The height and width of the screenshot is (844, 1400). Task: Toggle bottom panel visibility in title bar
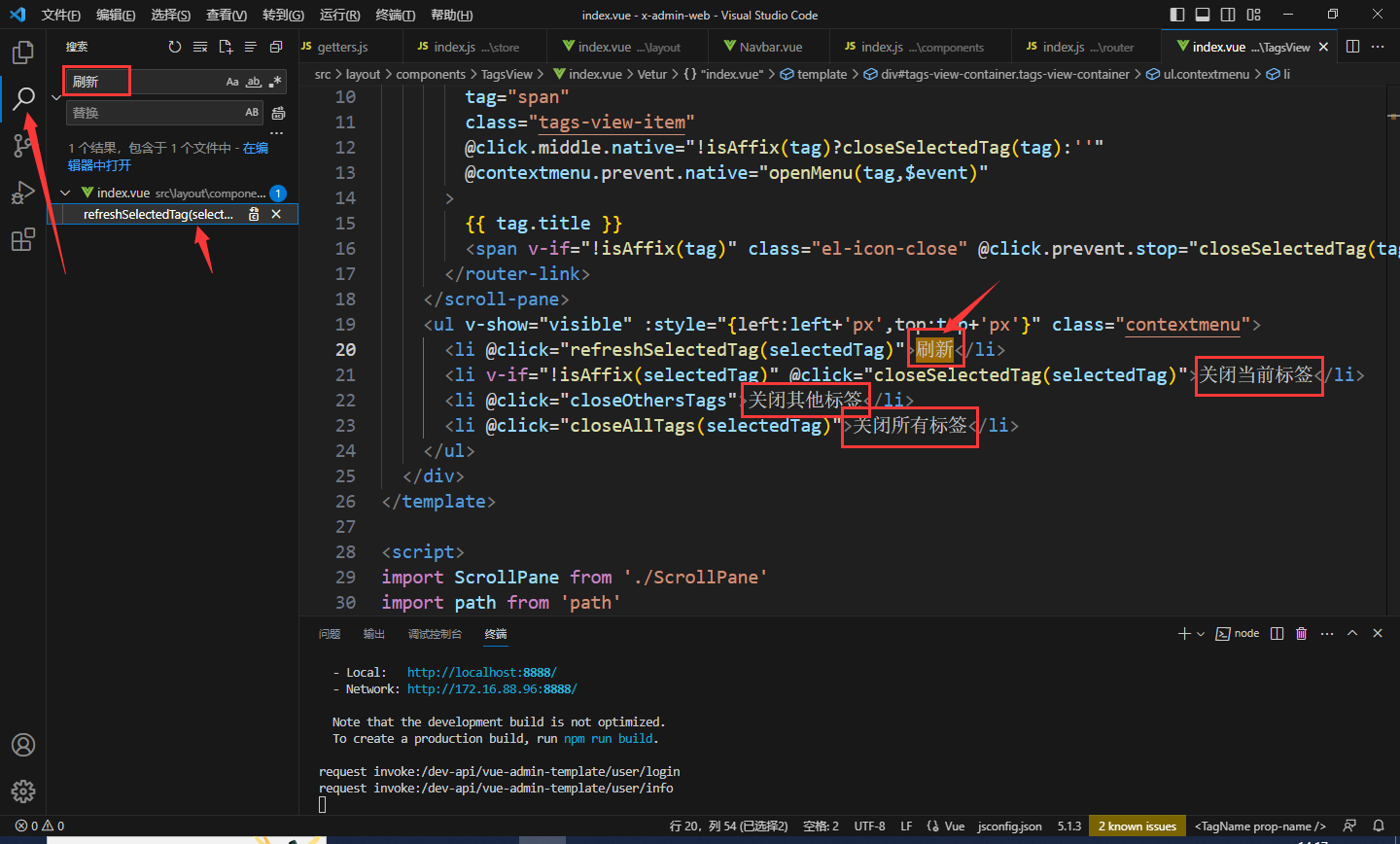tap(1203, 15)
